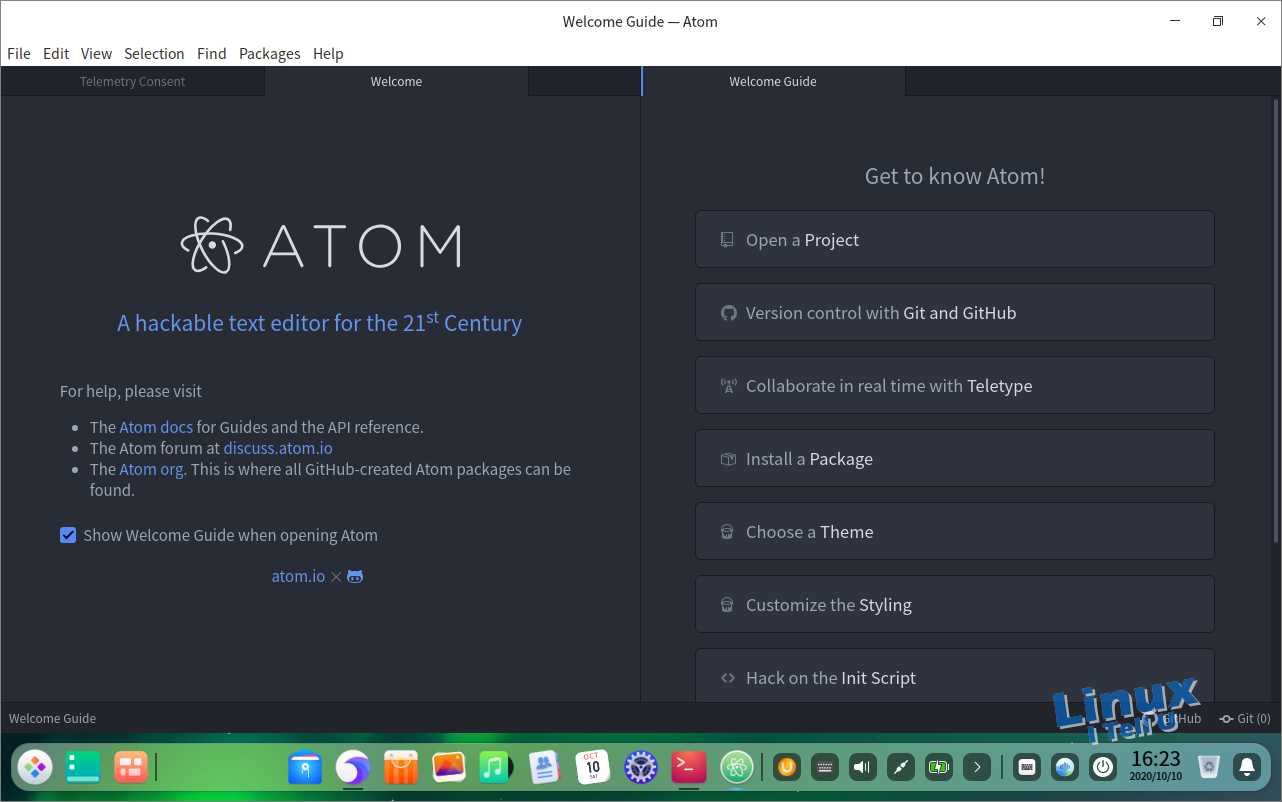The width and height of the screenshot is (1282, 802).
Task: Click the blue globe dock icon
Action: (x=1065, y=767)
